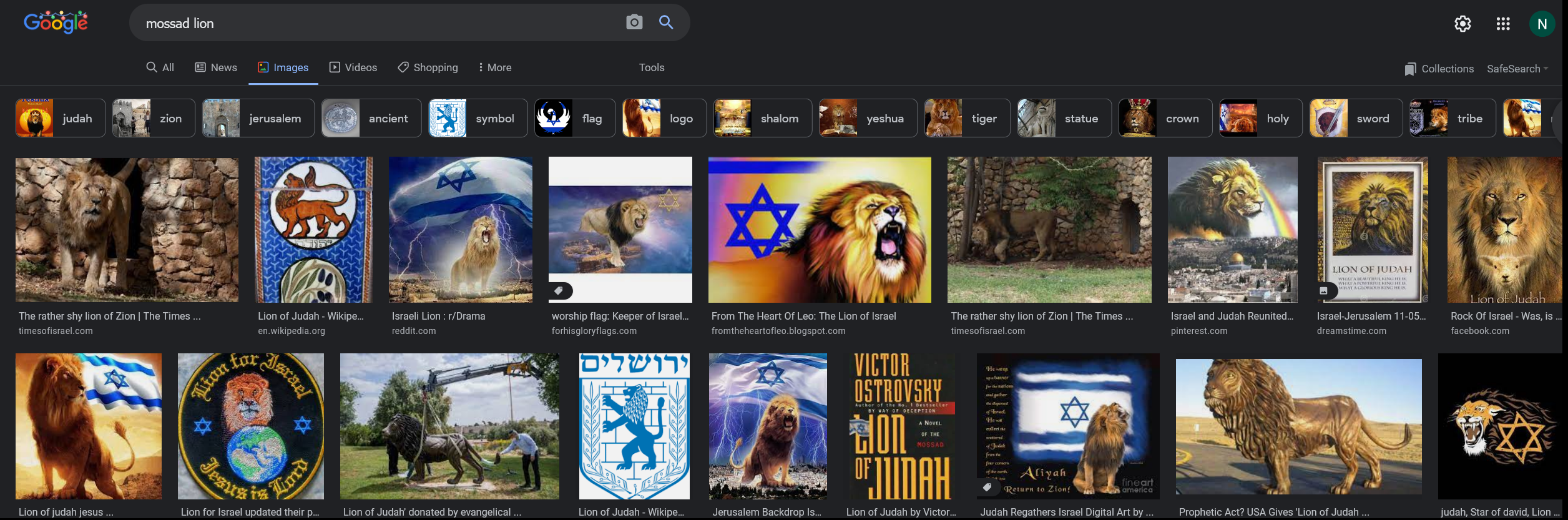Open the Wikipedia Lion of Judah mosaic thumbnail

pyautogui.click(x=313, y=230)
